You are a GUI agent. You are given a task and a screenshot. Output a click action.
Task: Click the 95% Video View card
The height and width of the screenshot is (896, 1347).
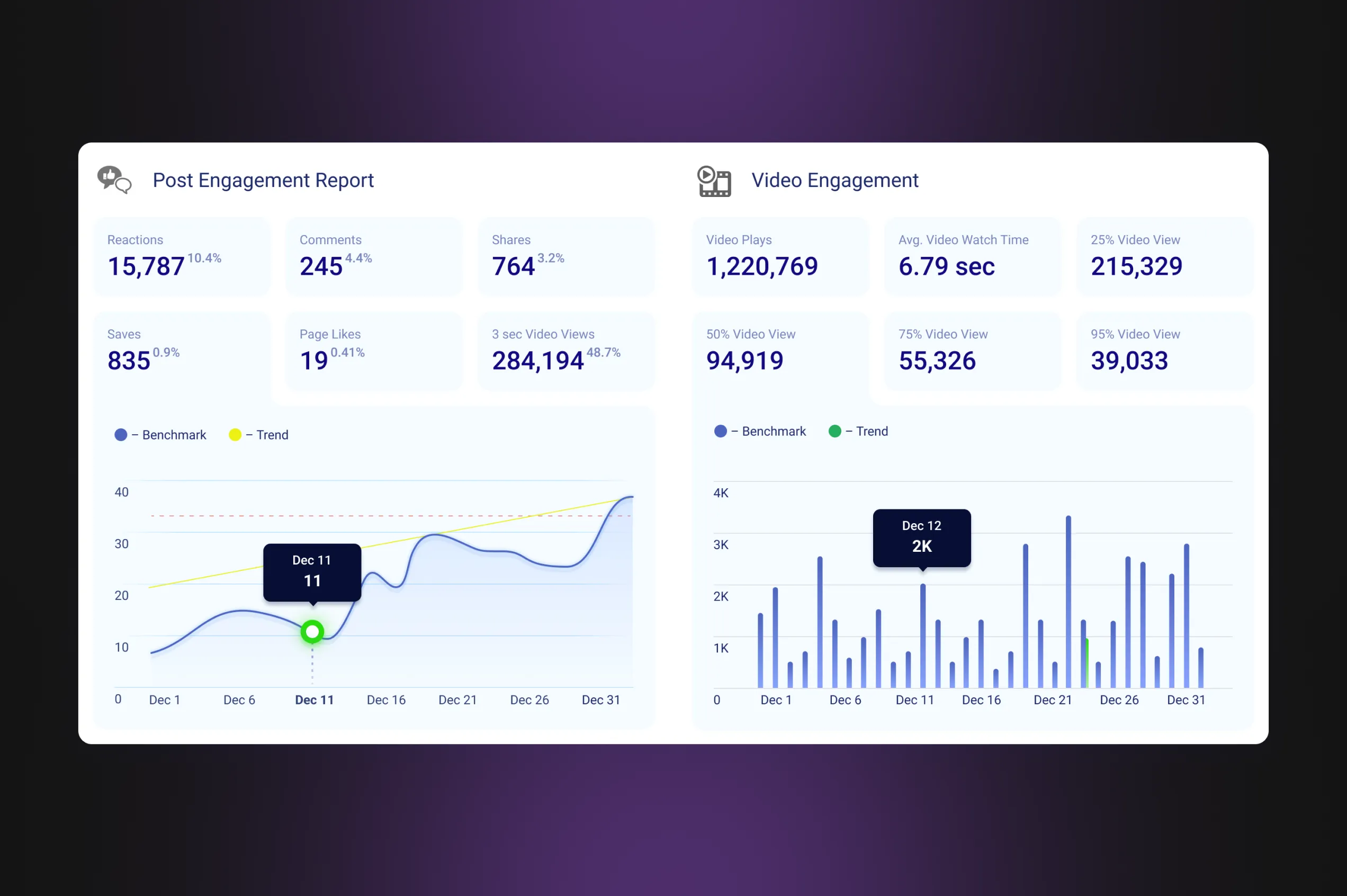[1164, 351]
